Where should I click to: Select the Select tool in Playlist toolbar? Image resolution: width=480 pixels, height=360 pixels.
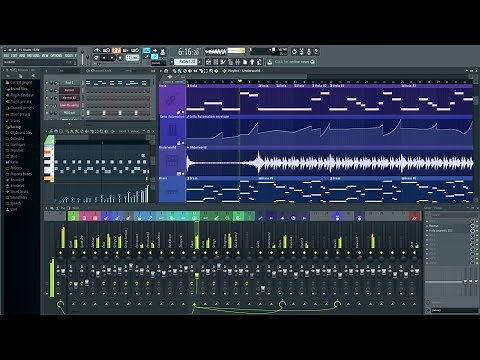tap(206, 71)
